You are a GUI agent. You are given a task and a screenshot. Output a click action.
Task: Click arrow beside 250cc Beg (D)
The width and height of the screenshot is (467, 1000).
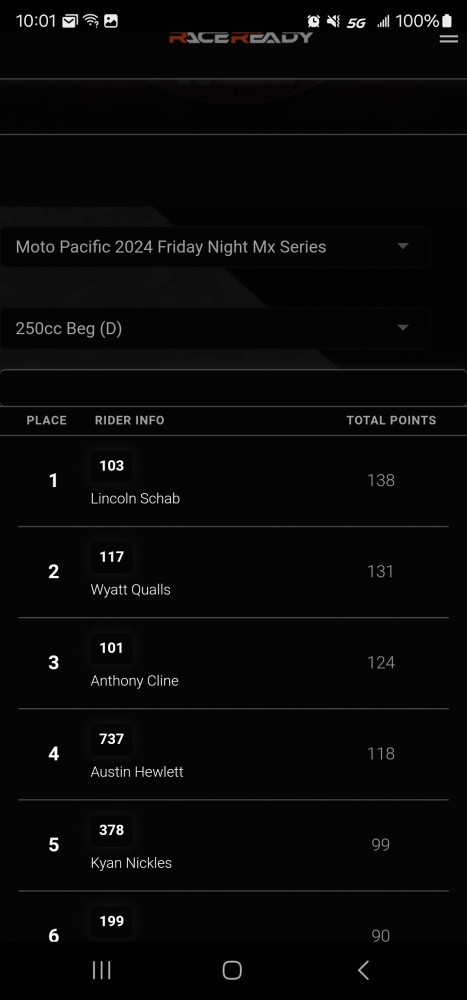(403, 328)
